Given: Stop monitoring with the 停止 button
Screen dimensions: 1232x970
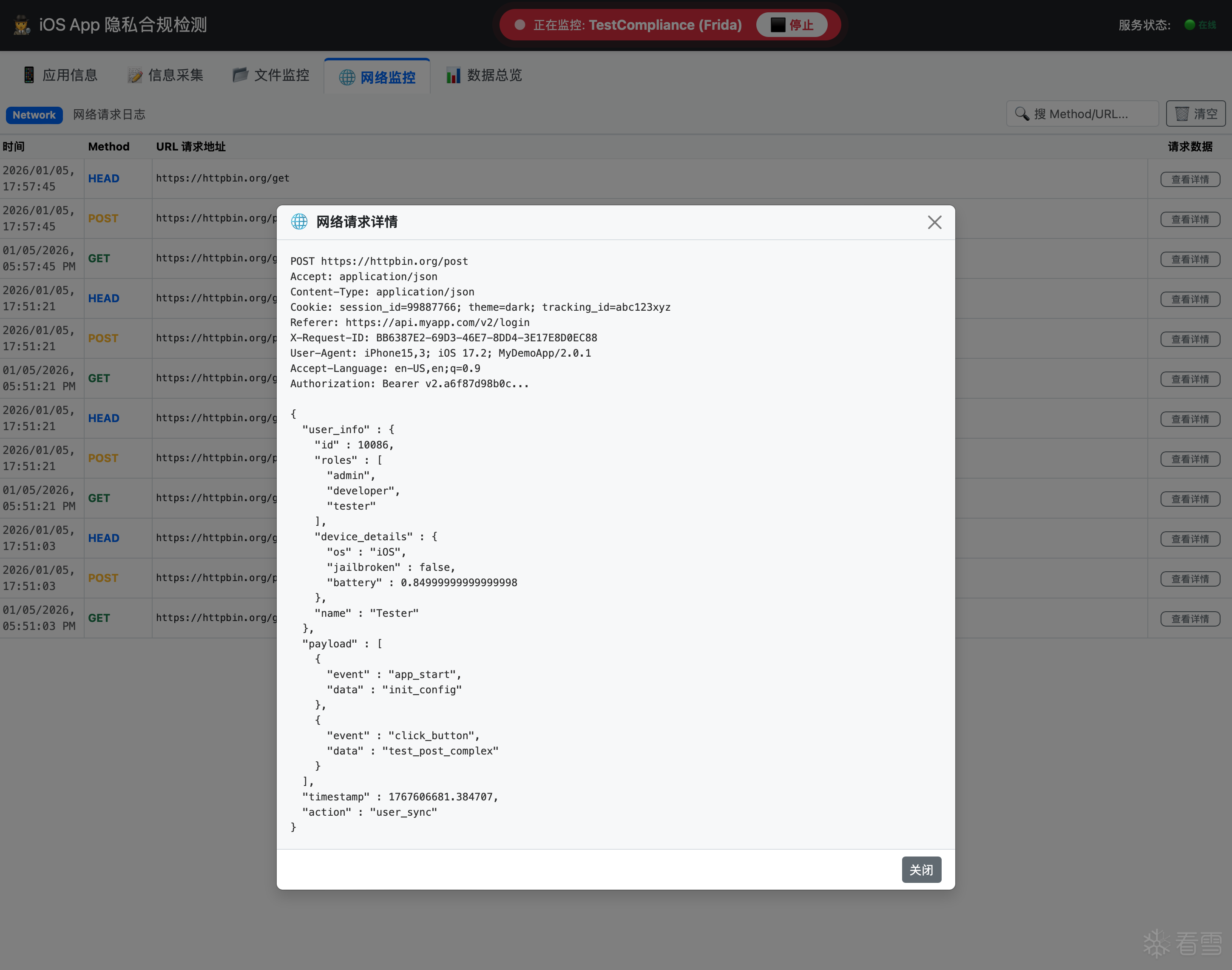Looking at the screenshot, I should click(791, 25).
